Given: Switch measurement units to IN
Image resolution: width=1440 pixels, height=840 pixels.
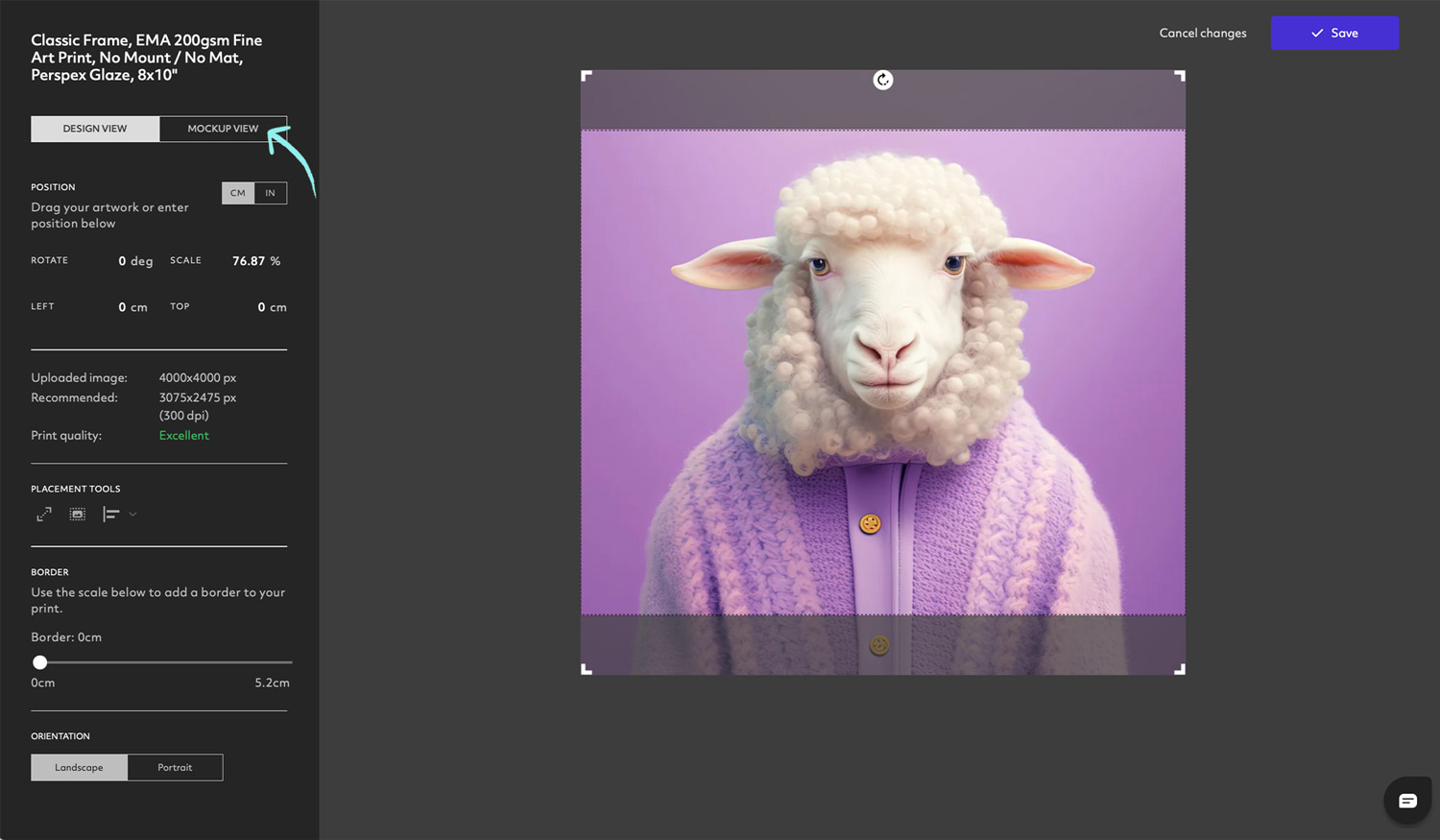Looking at the screenshot, I should [x=271, y=193].
